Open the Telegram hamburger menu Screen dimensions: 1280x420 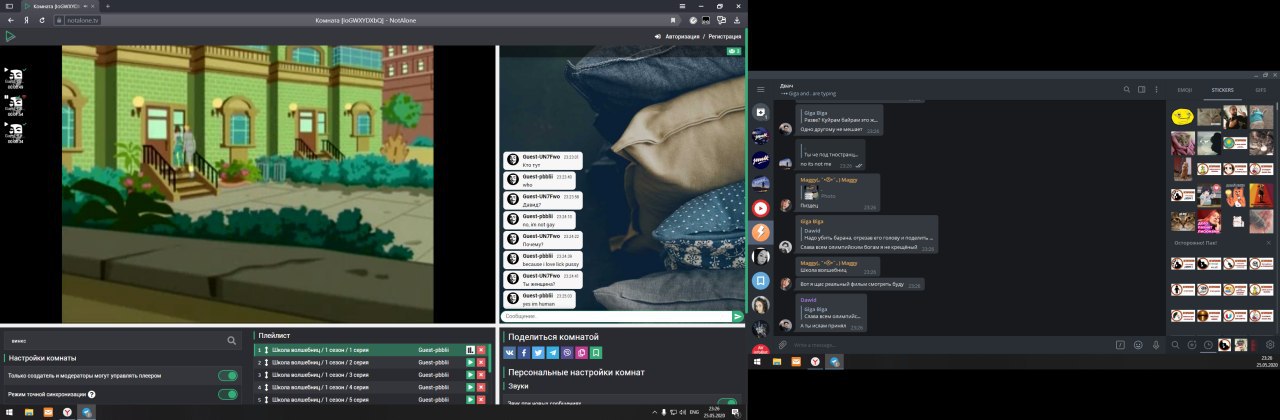coord(760,89)
